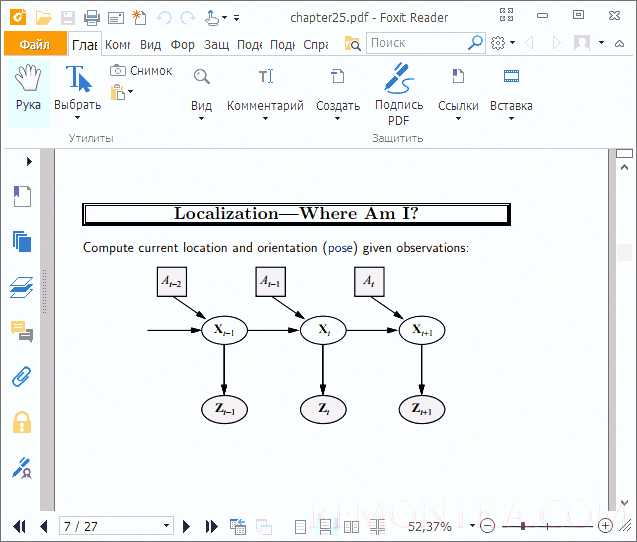The image size is (637, 542).
Task: Expand the Выбрать dropdown arrow
Action: point(77,118)
